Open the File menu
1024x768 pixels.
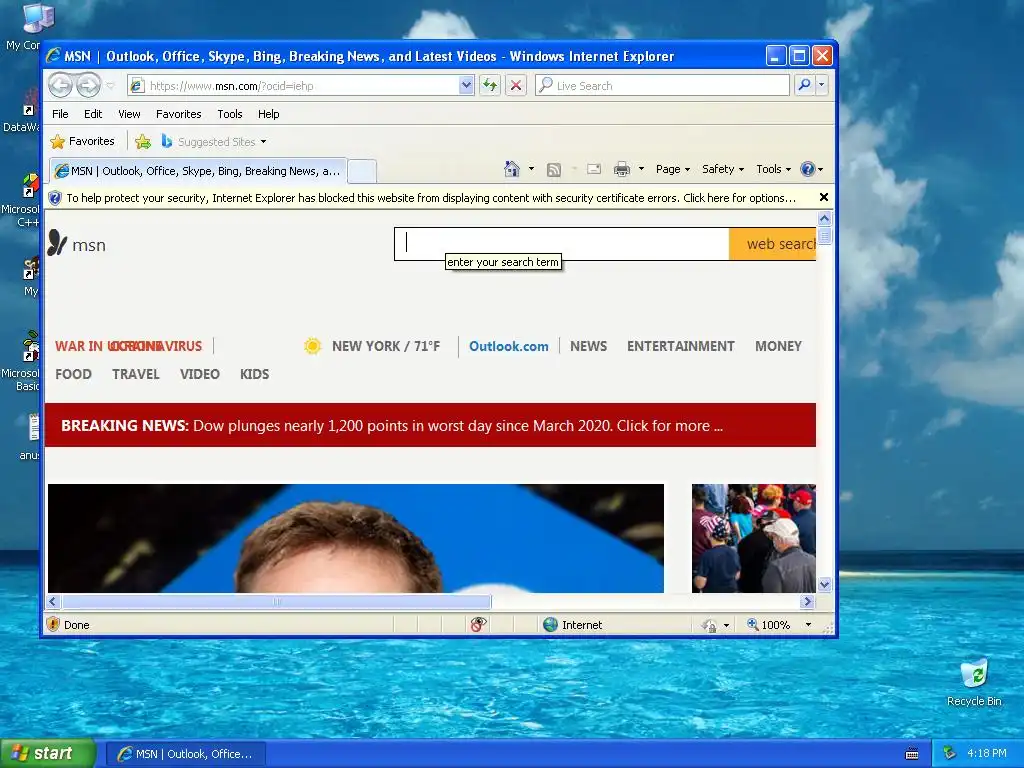pos(60,114)
